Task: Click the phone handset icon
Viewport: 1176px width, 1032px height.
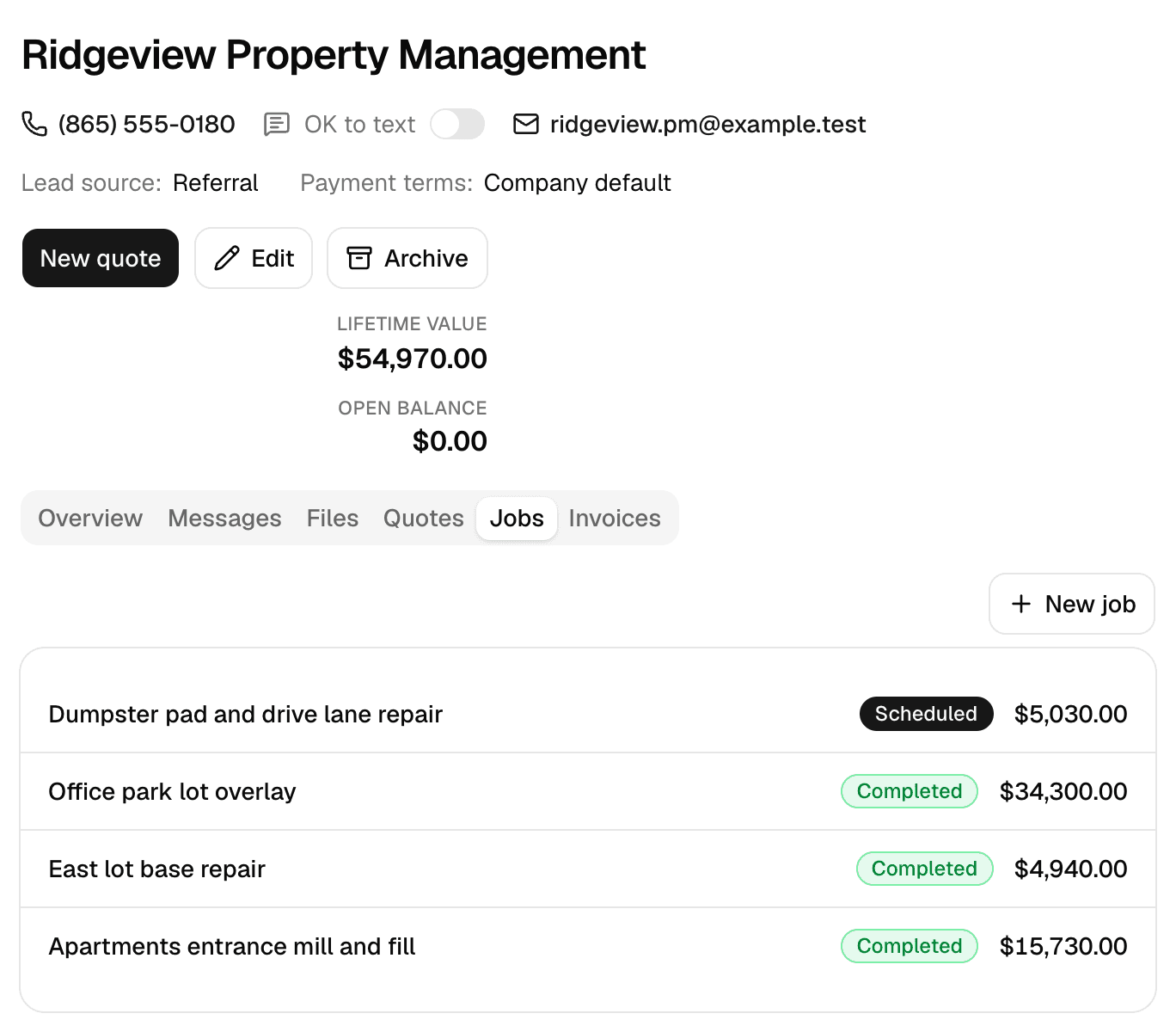Action: 34,124
